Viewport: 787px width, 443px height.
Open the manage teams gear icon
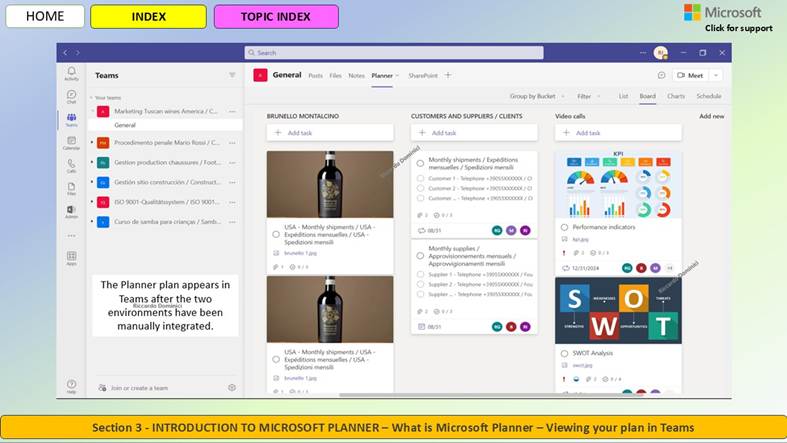232,387
